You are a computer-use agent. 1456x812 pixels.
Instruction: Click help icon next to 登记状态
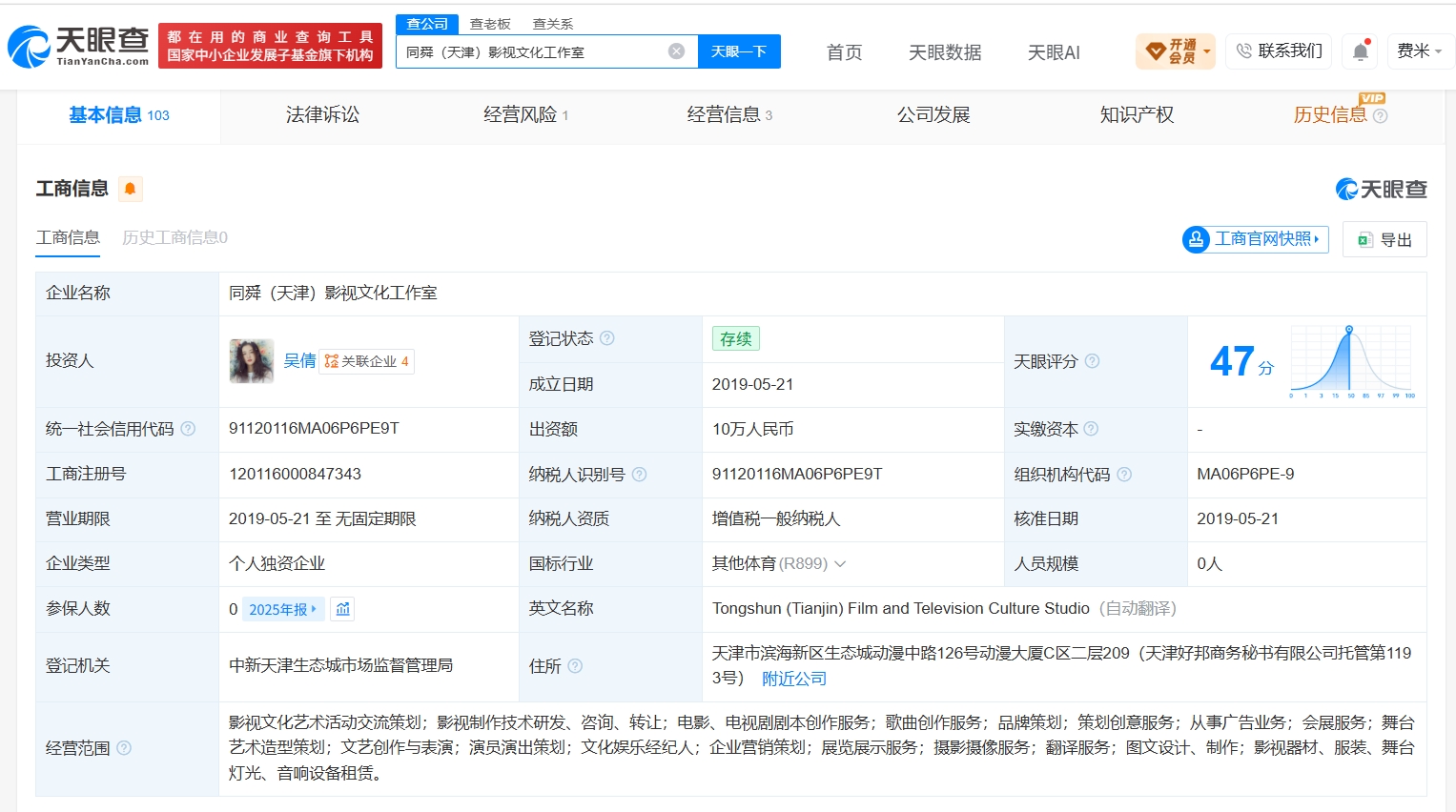click(607, 338)
